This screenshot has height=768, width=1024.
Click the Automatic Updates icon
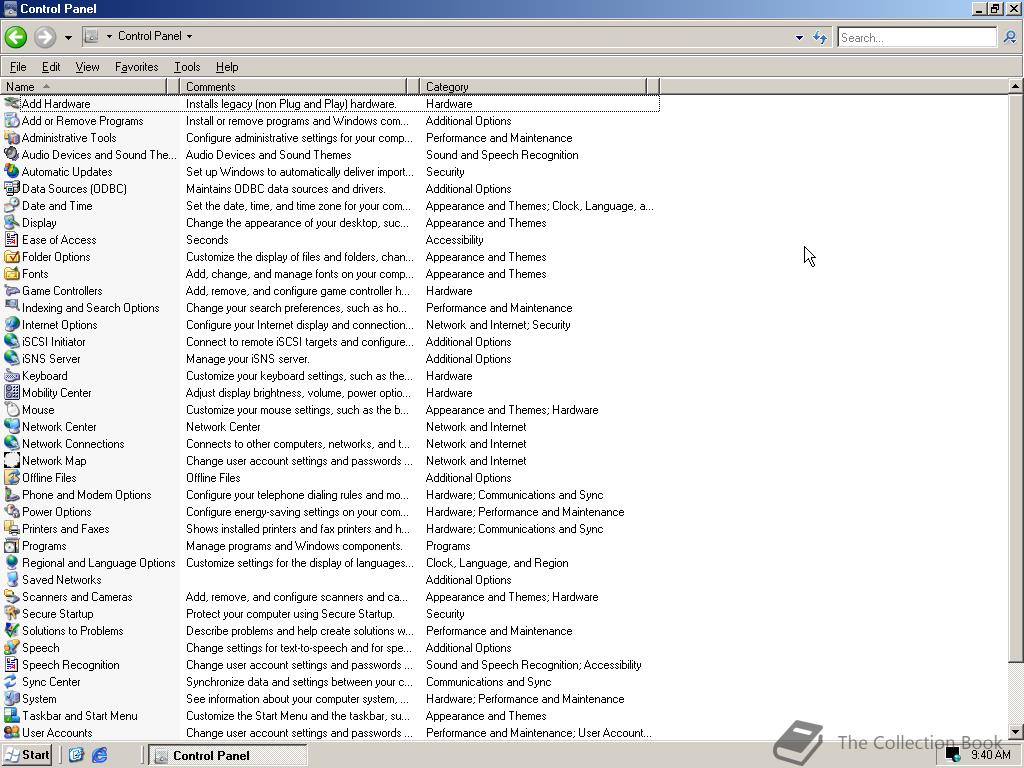pos(12,171)
